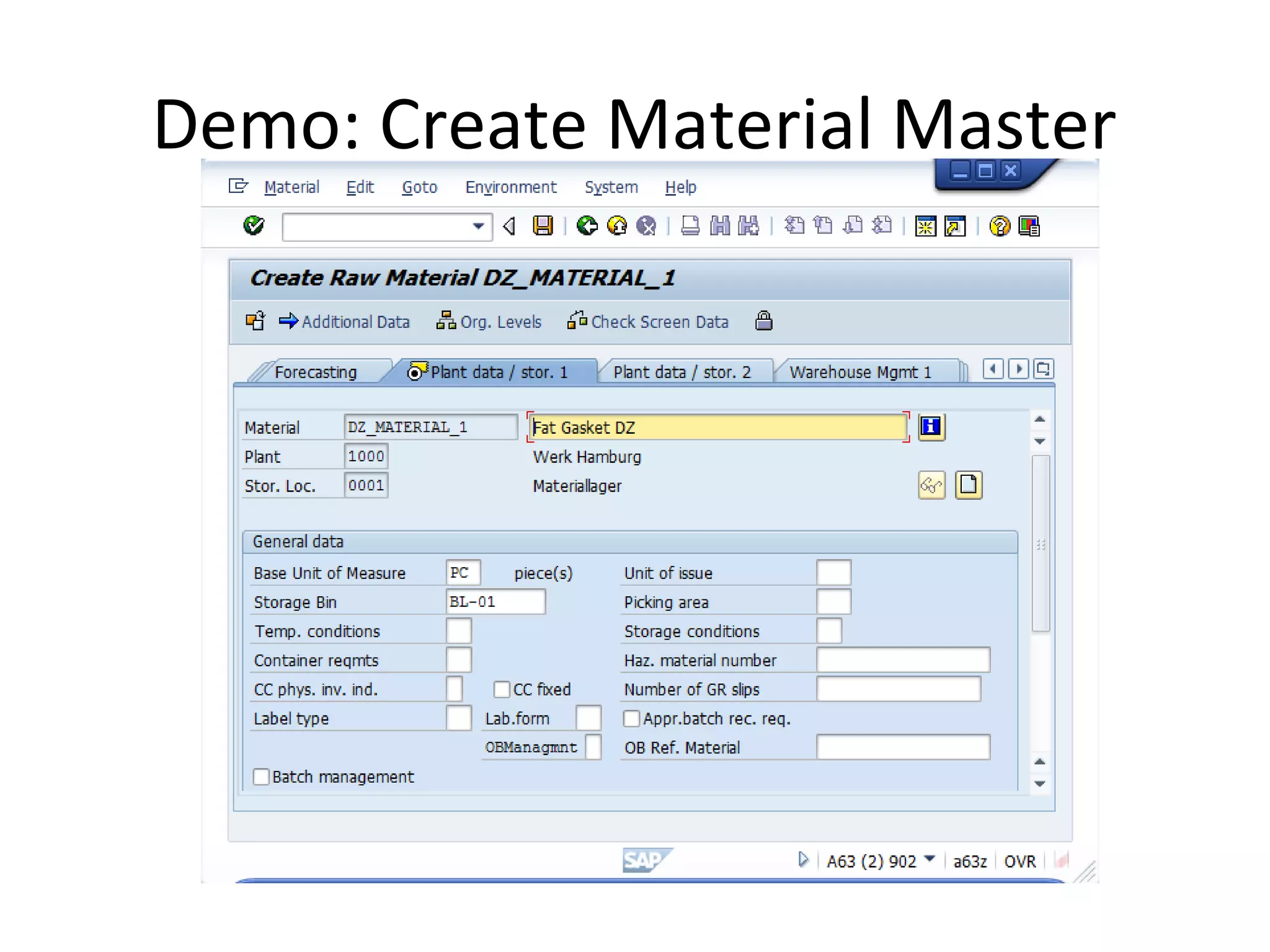Open the Material menu
Screen dimensions: 1270x952
pos(291,187)
